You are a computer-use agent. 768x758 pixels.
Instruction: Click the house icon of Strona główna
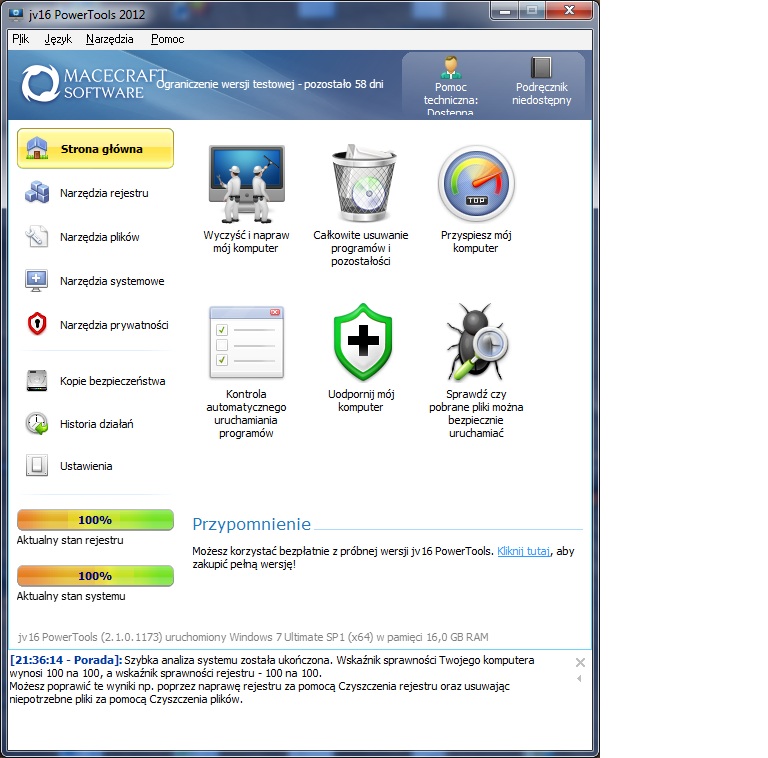[x=37, y=148]
